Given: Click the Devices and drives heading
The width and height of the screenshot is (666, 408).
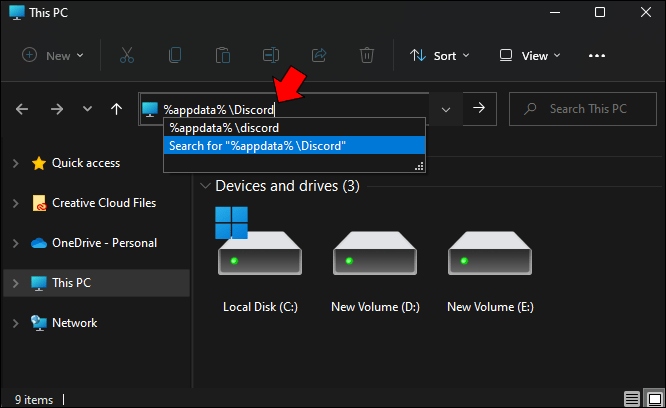Looking at the screenshot, I should pyautogui.click(x=287, y=186).
